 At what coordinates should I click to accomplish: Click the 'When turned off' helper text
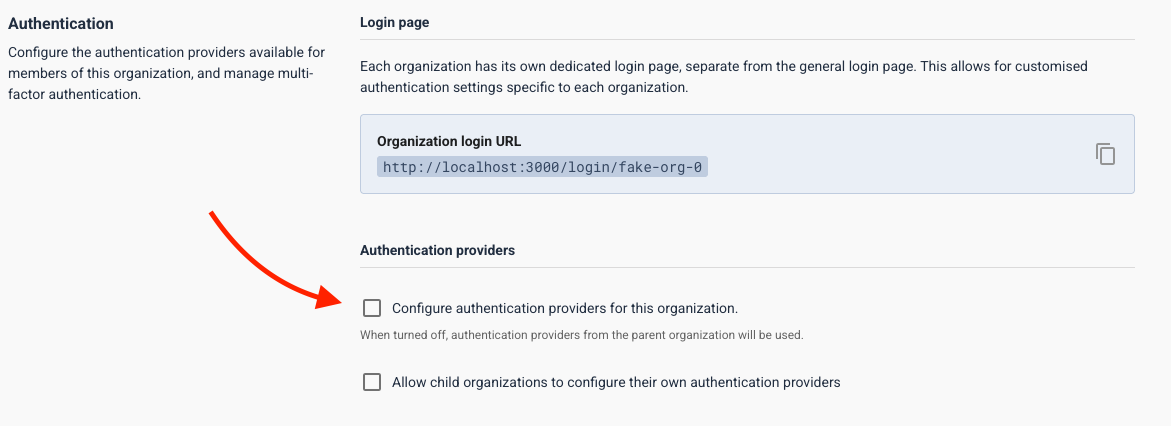point(581,335)
